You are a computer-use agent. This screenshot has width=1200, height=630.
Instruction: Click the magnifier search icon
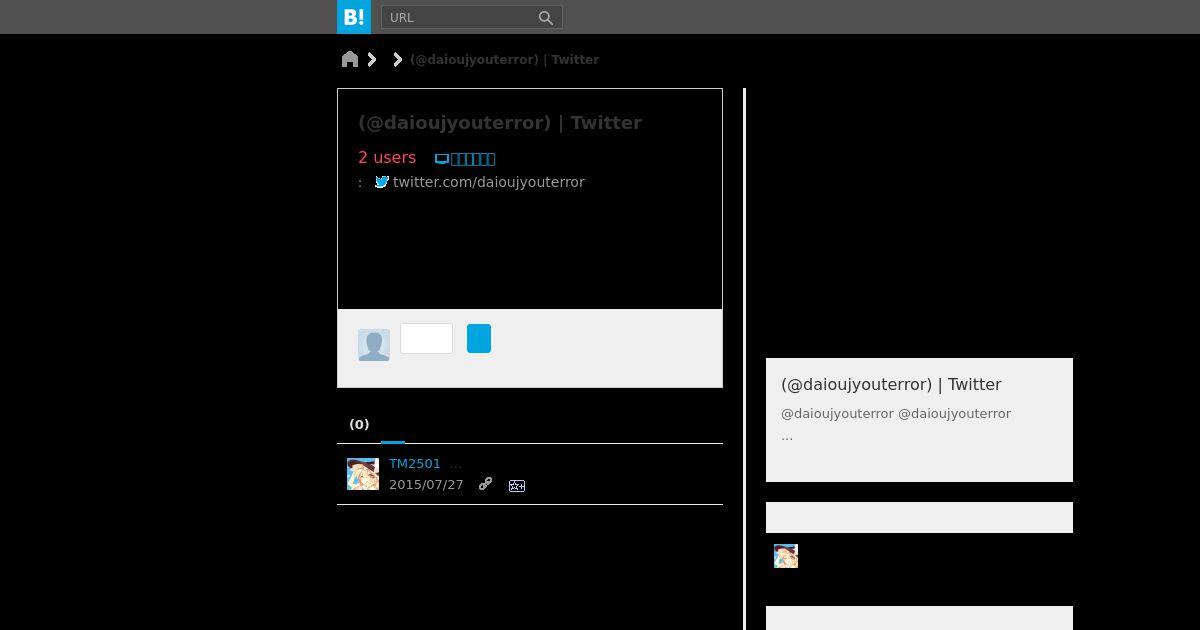point(546,17)
